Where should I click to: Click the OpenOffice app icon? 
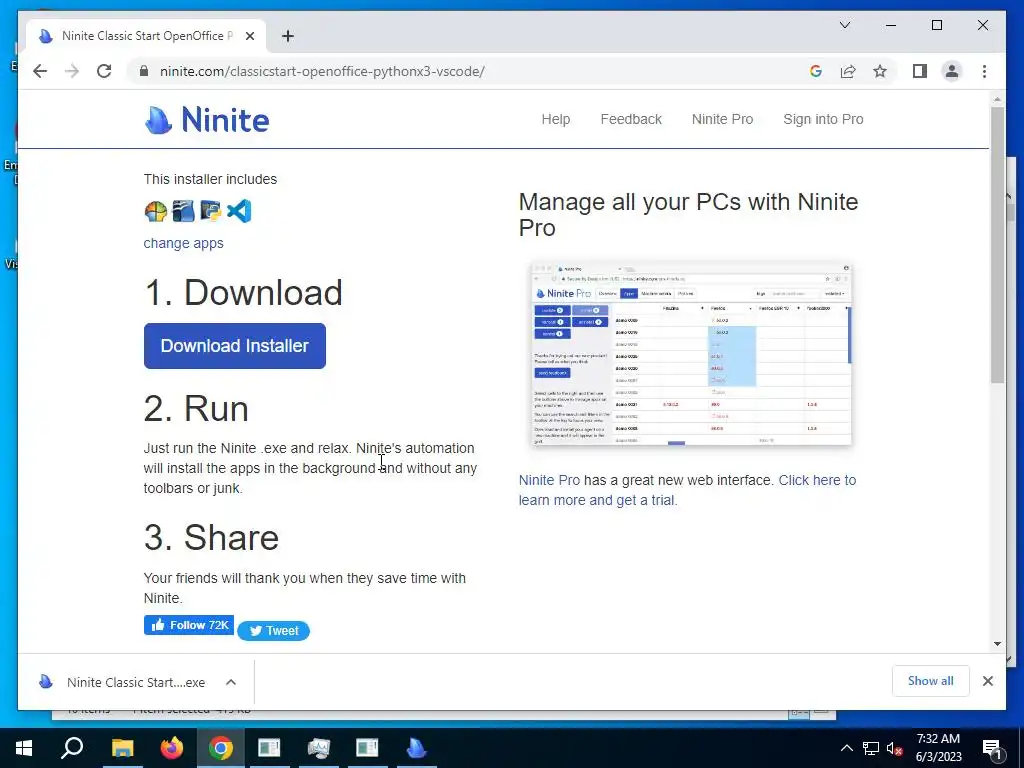point(184,212)
